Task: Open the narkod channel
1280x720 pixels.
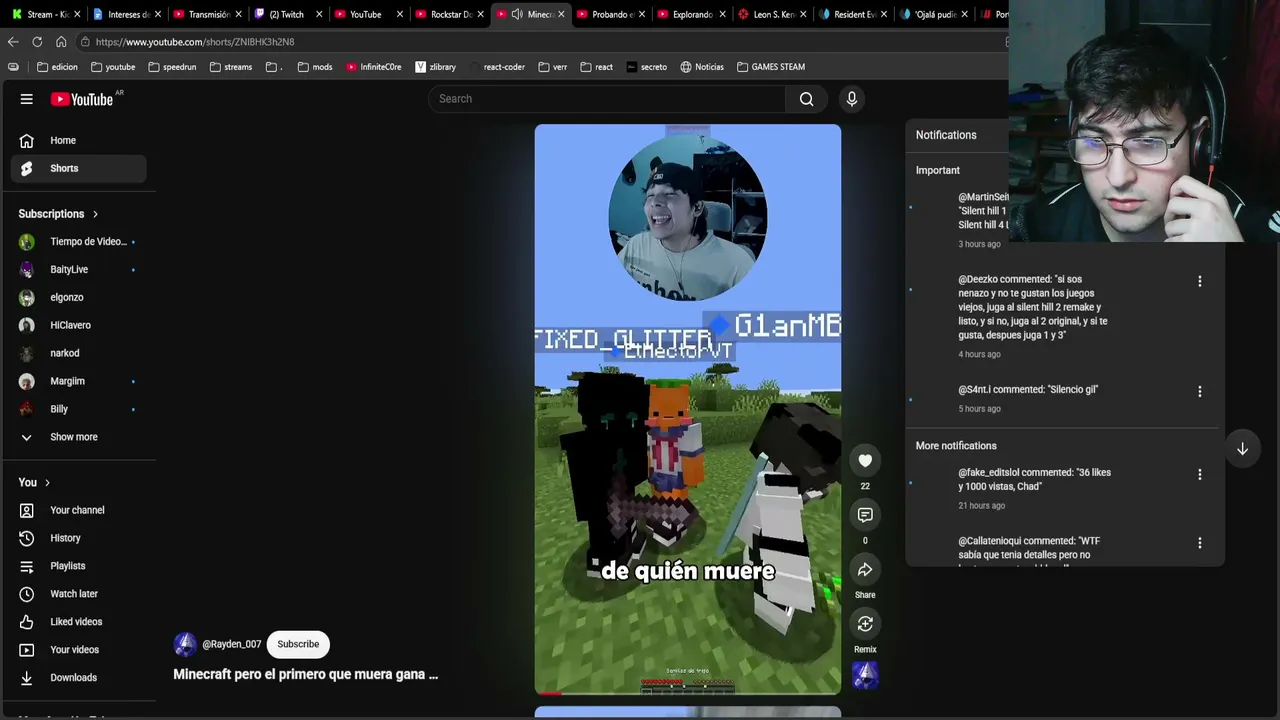Action: click(79, 353)
